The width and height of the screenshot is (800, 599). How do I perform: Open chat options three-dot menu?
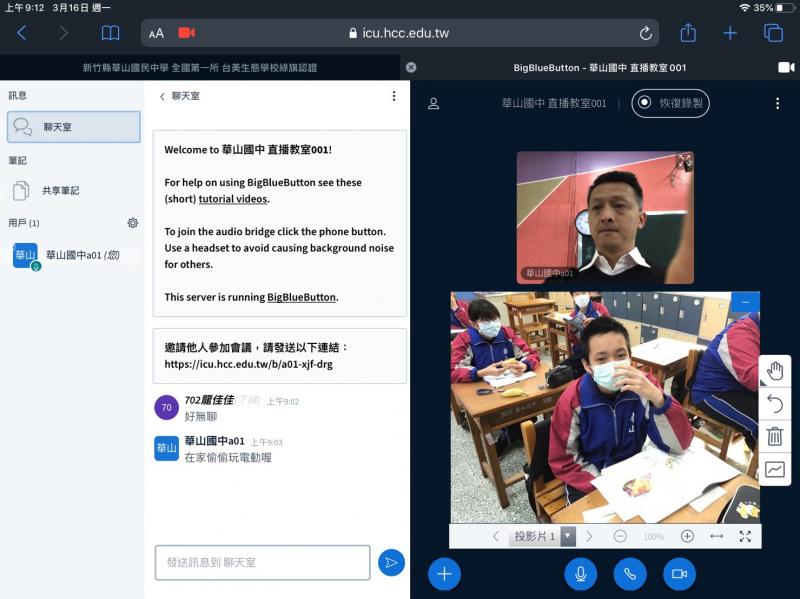click(x=394, y=96)
